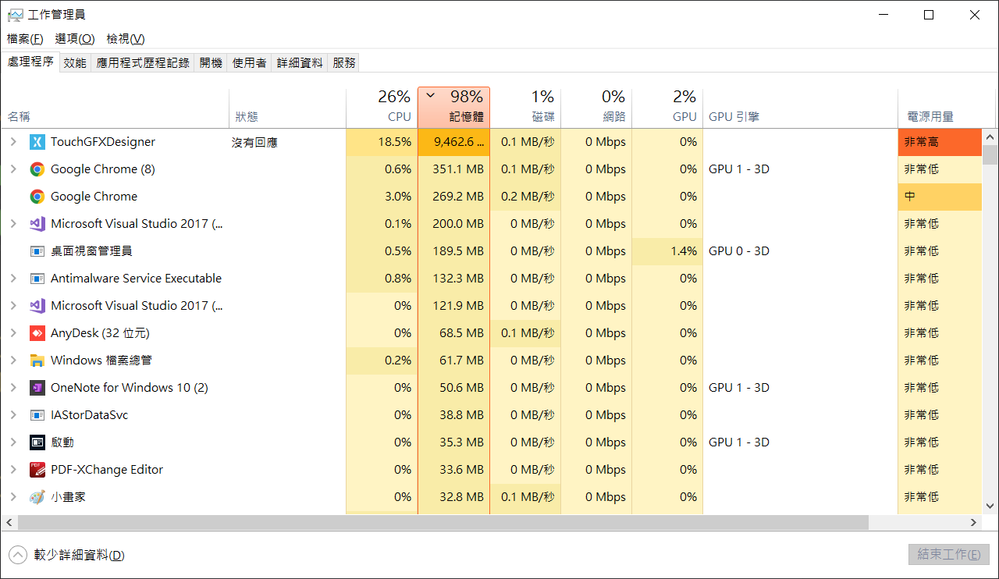
Task: Switch to the 開機 tab
Action: [211, 63]
